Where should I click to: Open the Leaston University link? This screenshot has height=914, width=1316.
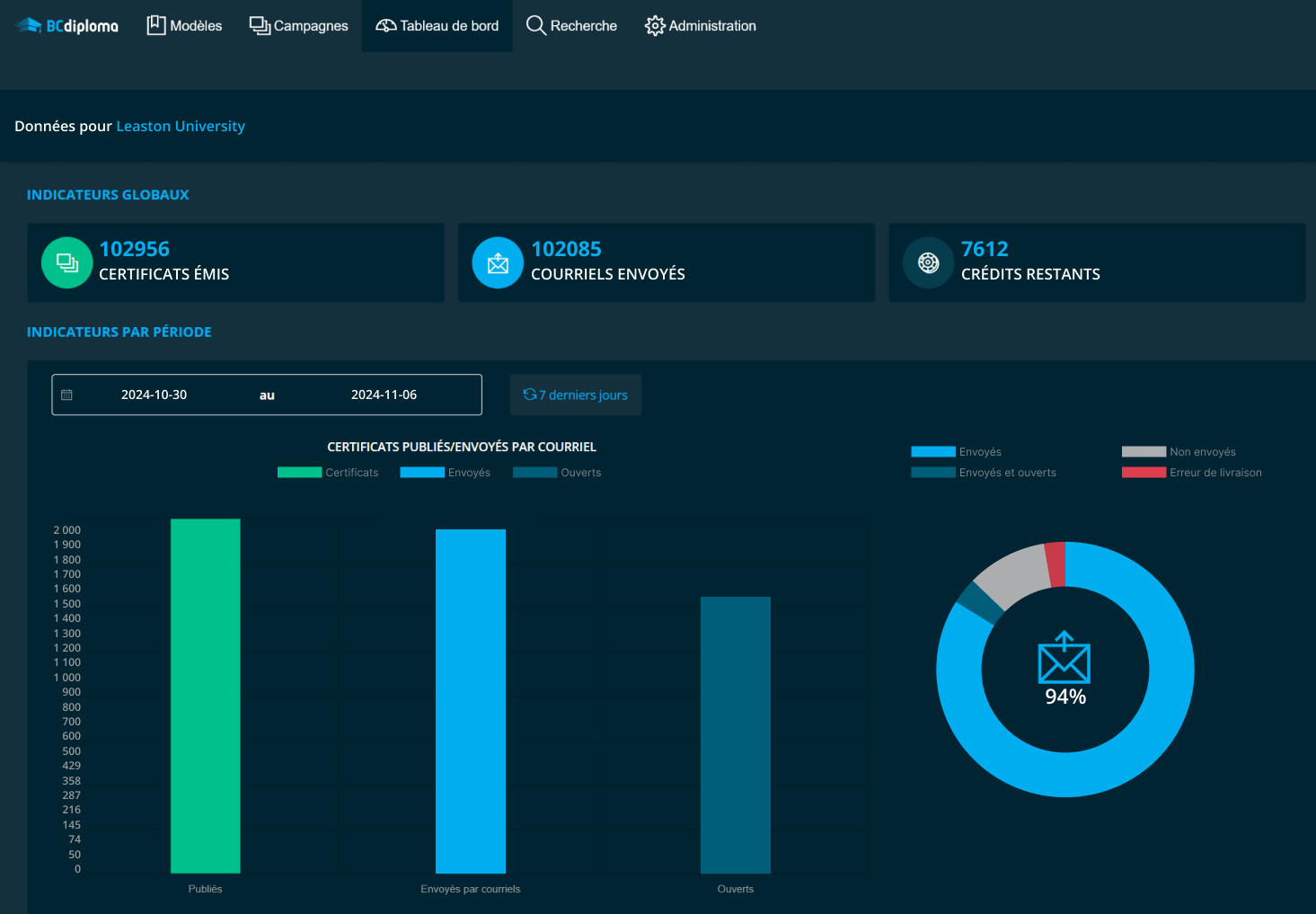(181, 126)
